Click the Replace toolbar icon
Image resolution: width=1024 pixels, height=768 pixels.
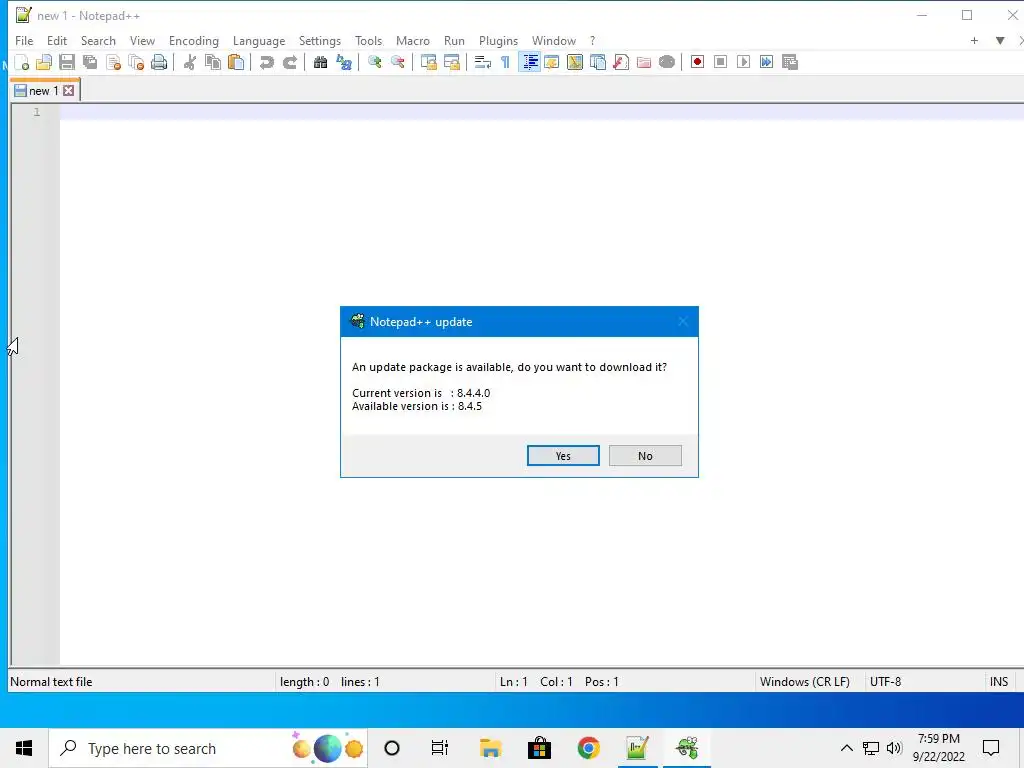[x=344, y=62]
